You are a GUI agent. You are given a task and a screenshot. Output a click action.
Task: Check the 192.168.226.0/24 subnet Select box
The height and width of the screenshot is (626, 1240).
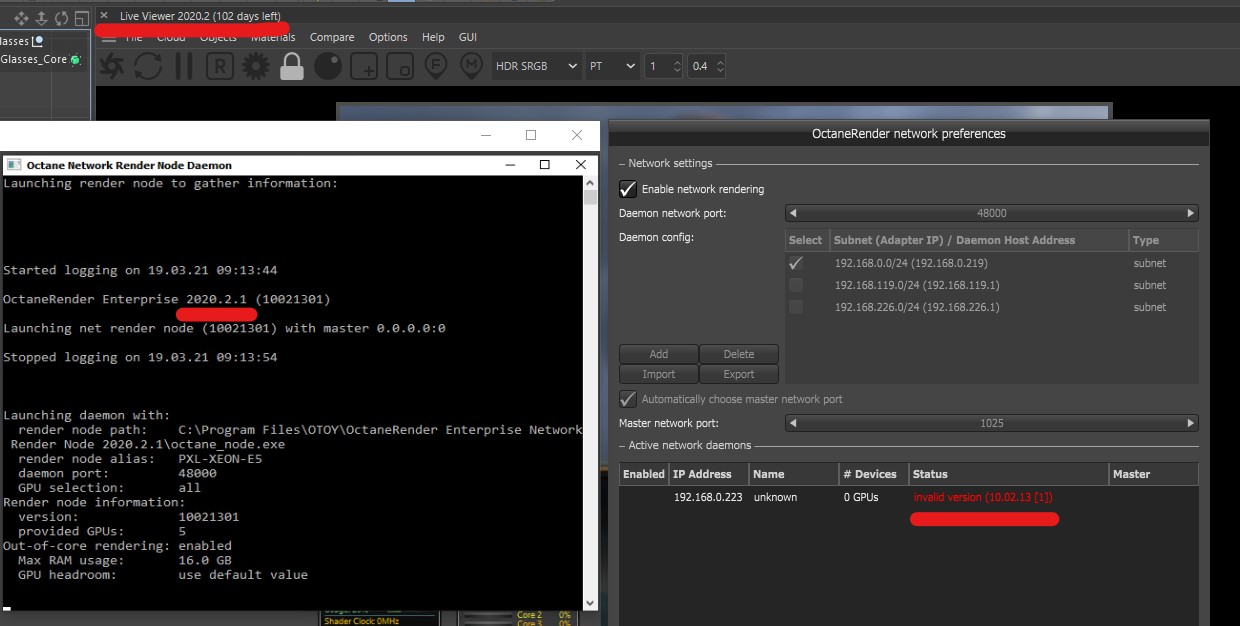[x=796, y=307]
